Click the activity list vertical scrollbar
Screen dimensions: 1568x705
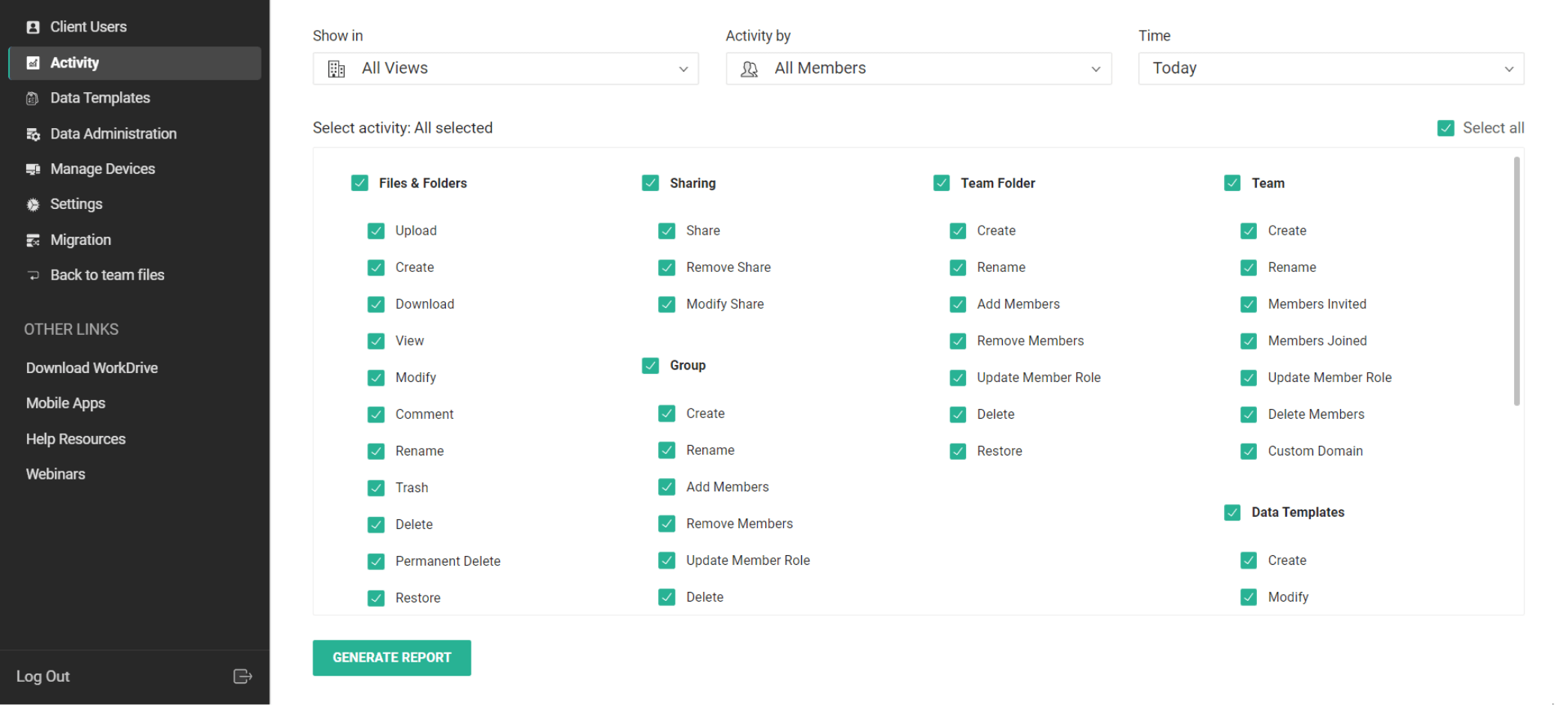coord(1517,281)
